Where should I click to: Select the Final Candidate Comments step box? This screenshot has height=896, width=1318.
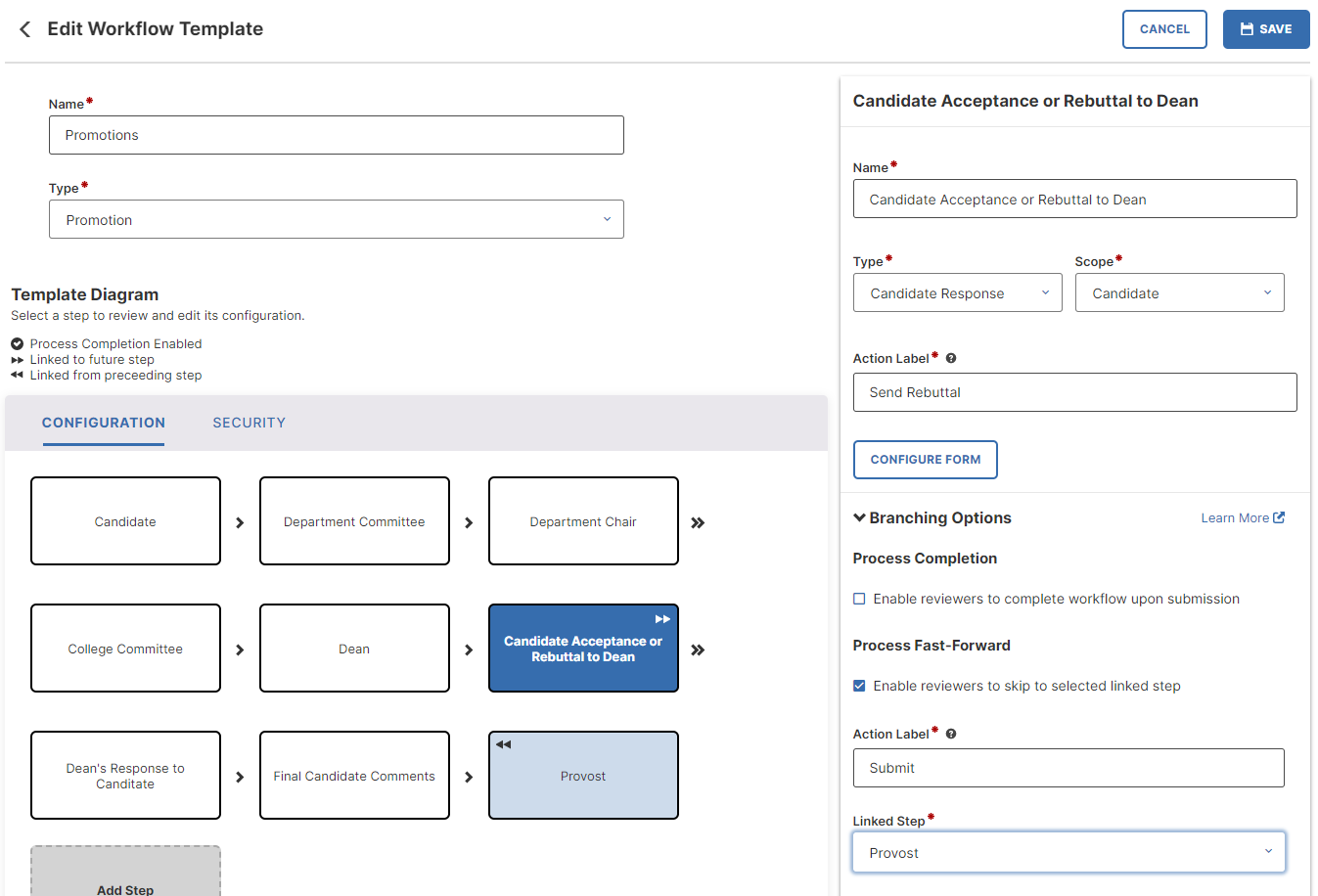tap(354, 776)
